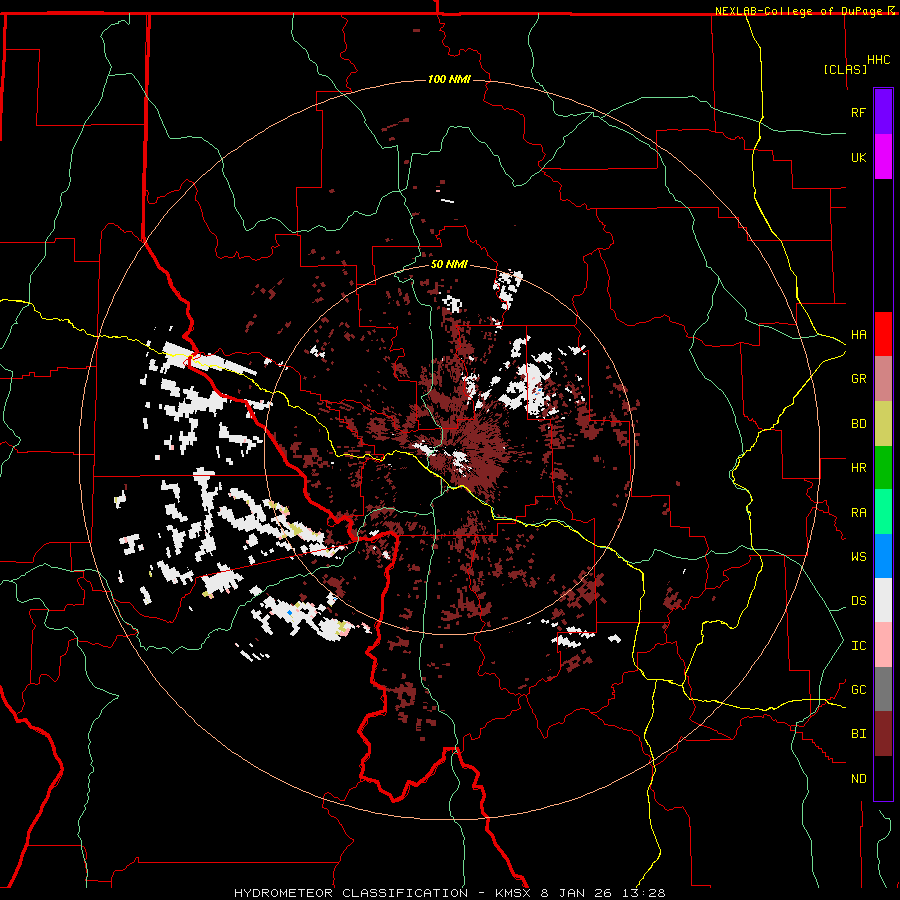Click the UK magenta legend swatch
The width and height of the screenshot is (900, 900).
point(883,157)
